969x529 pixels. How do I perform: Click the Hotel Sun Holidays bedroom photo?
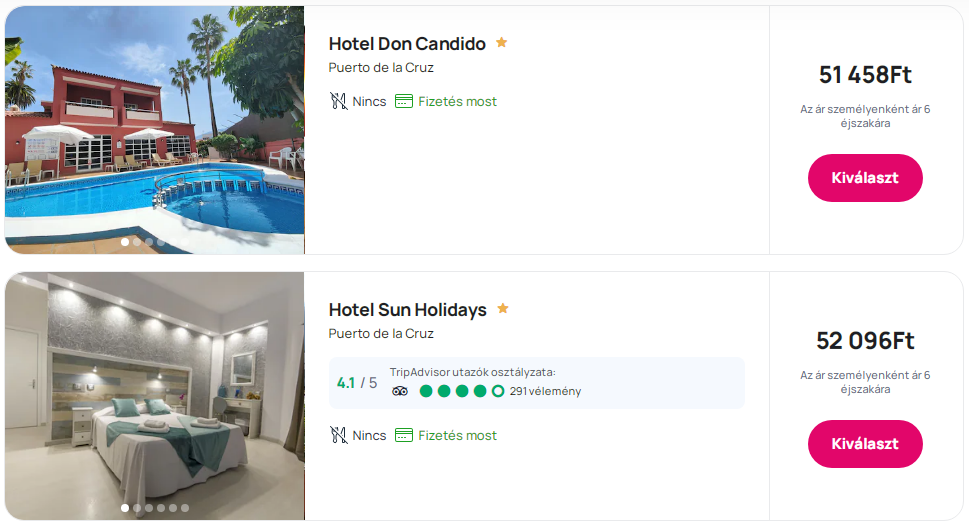point(155,395)
